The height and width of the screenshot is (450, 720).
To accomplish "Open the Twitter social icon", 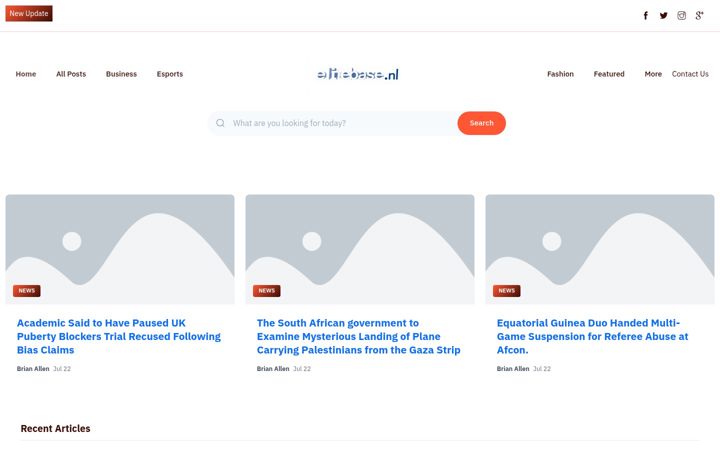I will (664, 16).
